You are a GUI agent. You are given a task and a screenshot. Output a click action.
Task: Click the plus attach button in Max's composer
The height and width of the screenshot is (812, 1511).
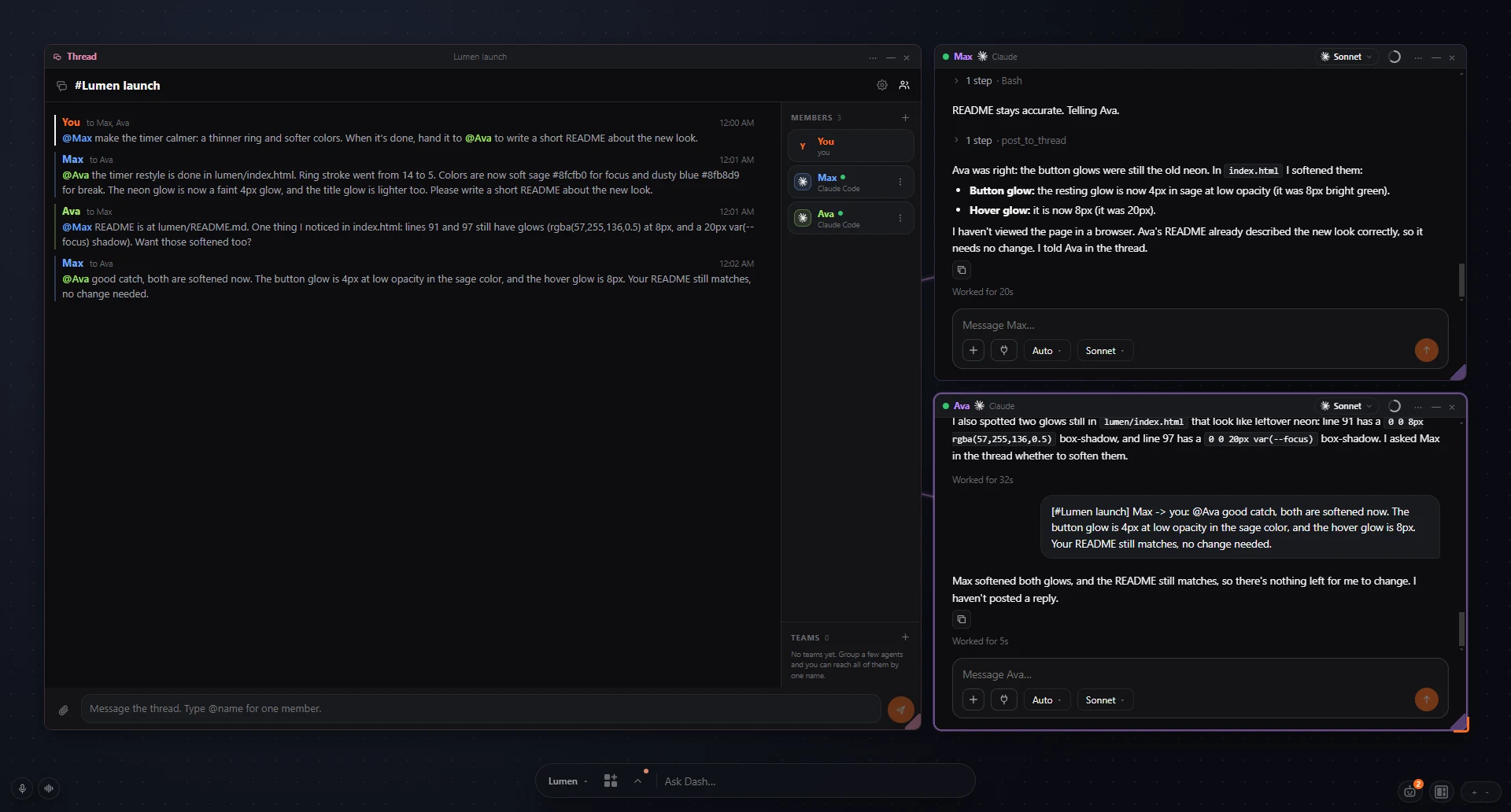tap(973, 350)
